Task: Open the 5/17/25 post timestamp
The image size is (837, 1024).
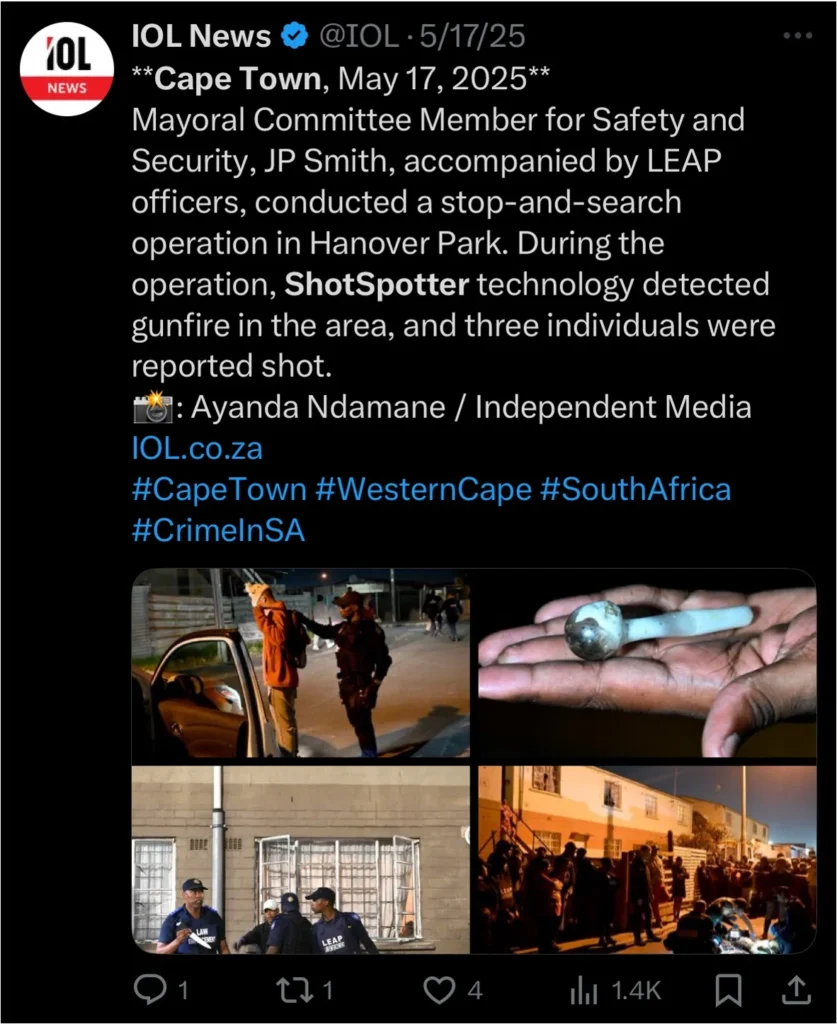Action: (x=473, y=37)
